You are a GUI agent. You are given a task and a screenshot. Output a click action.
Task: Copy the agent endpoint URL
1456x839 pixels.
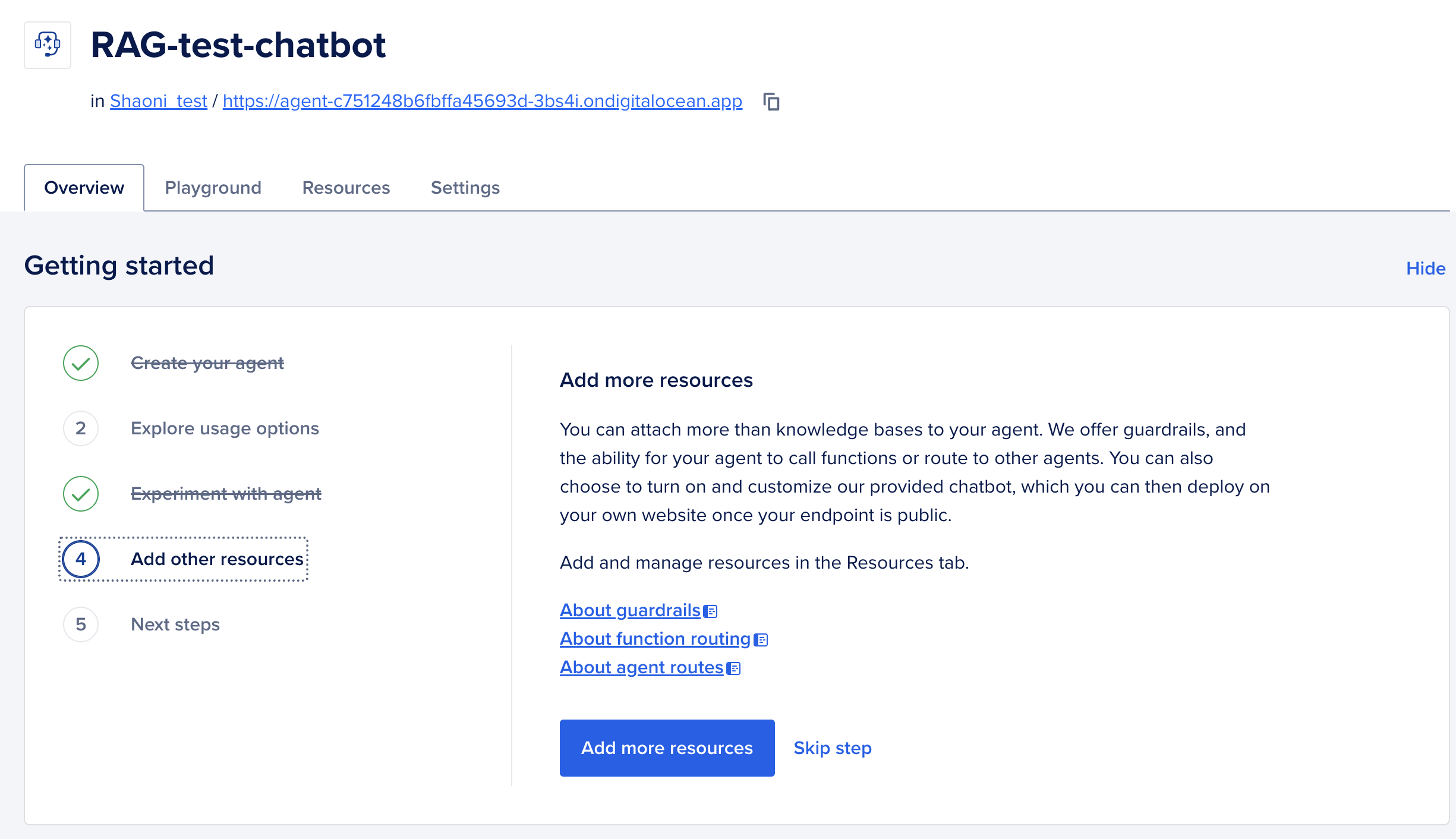pos(771,102)
